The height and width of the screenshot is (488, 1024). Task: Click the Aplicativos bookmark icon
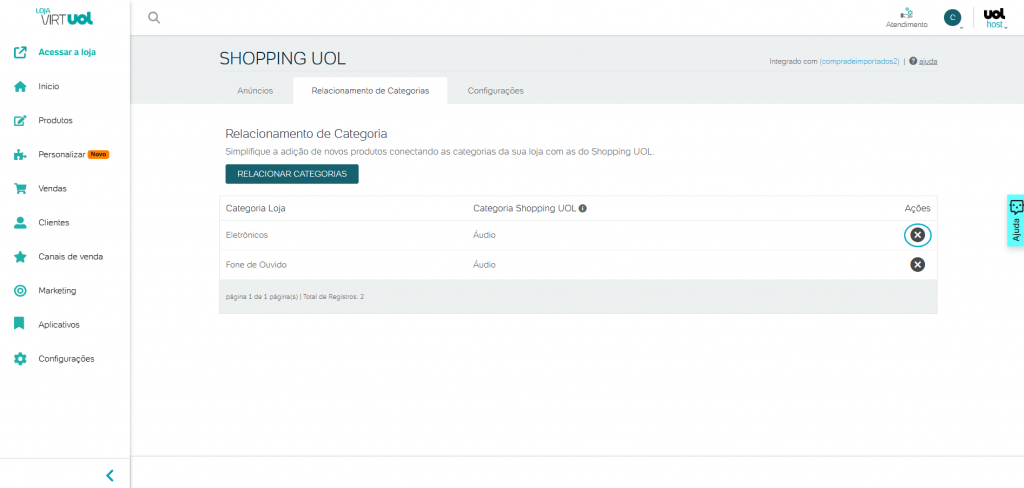(x=20, y=324)
